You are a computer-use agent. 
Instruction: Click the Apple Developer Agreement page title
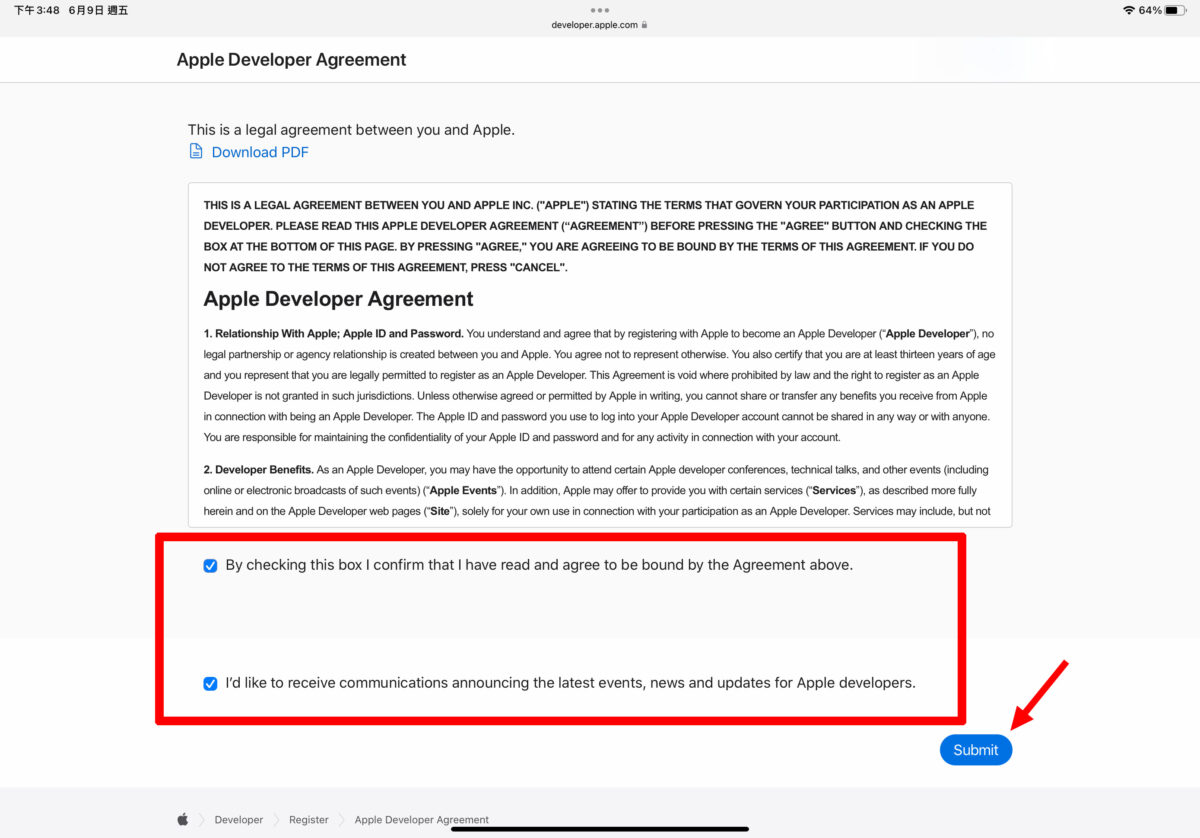click(291, 60)
